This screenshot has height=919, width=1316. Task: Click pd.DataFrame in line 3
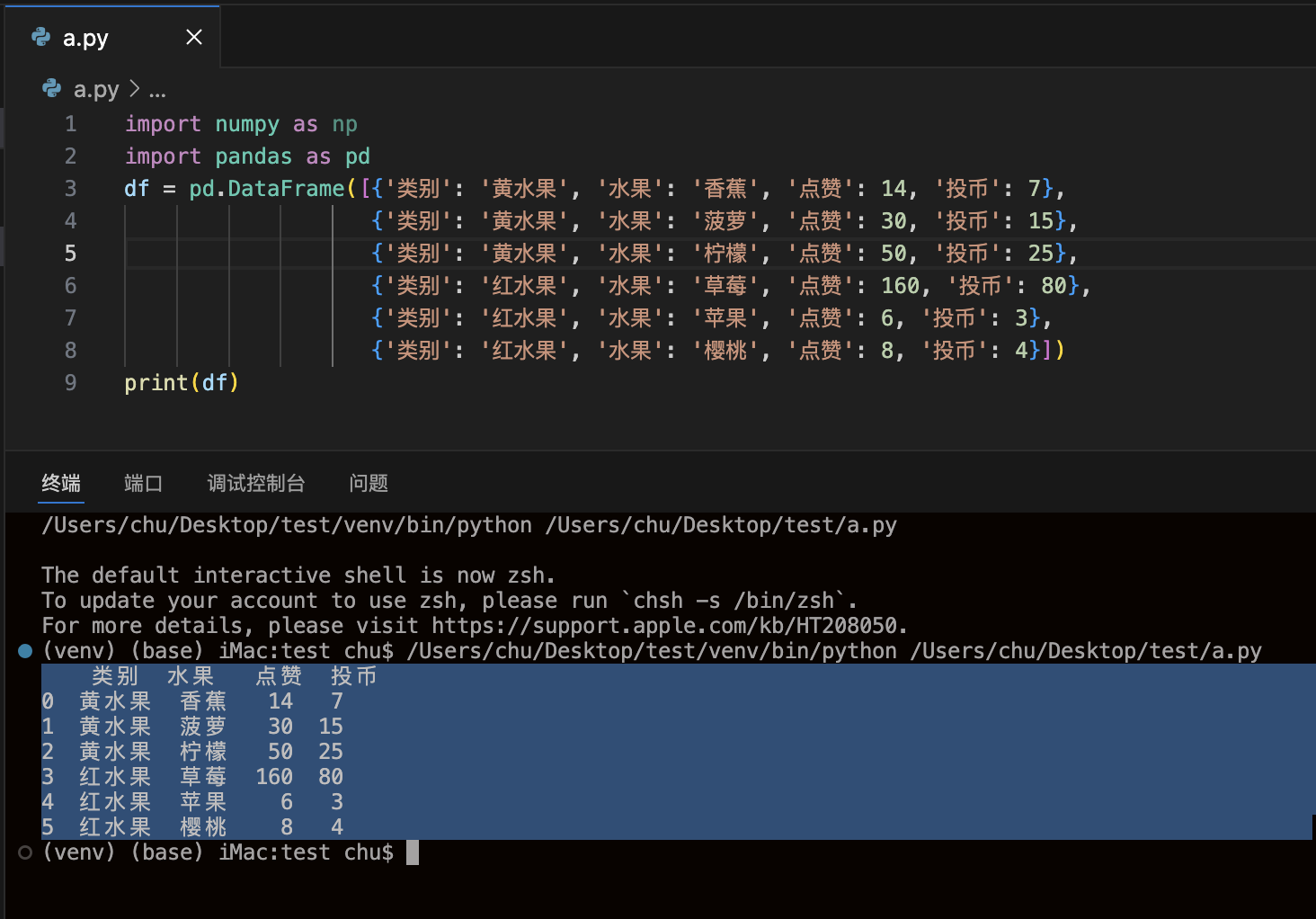[x=267, y=189]
